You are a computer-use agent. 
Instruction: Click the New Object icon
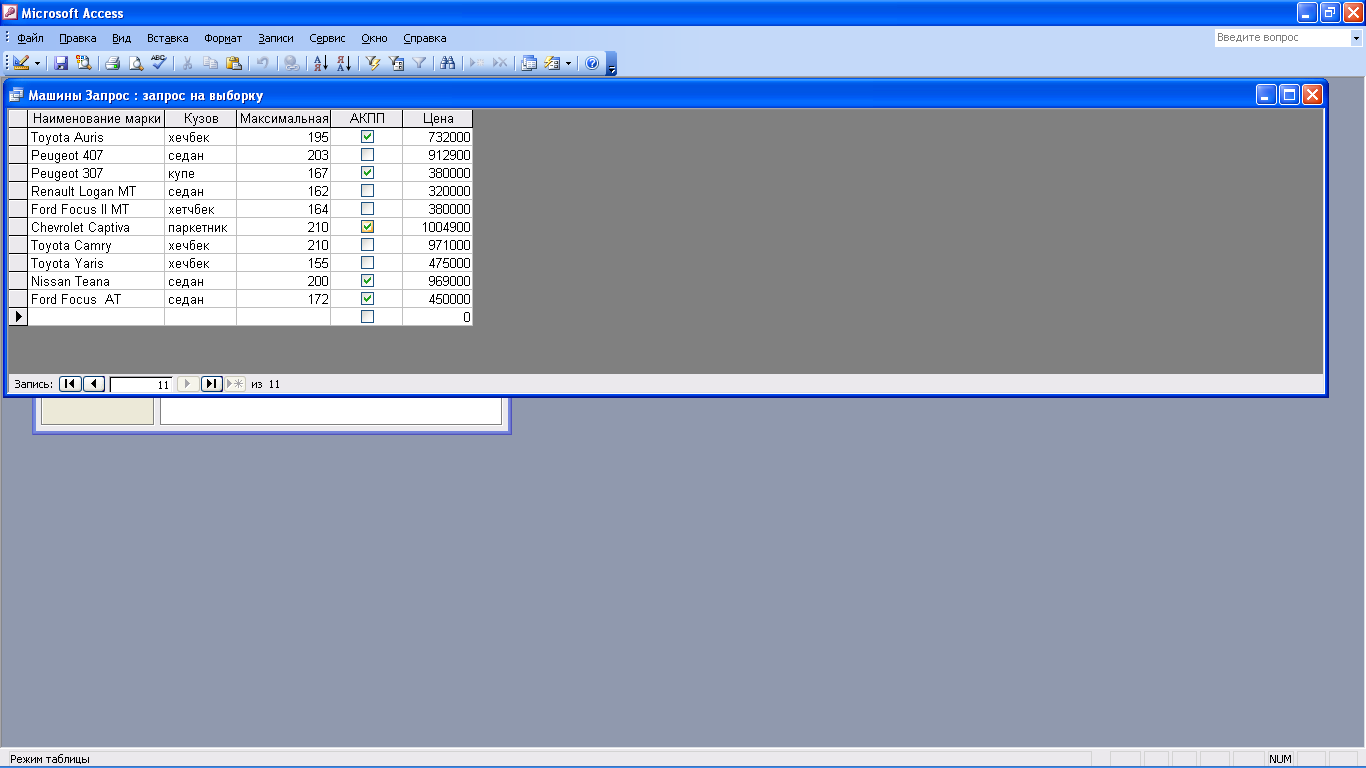pos(552,63)
